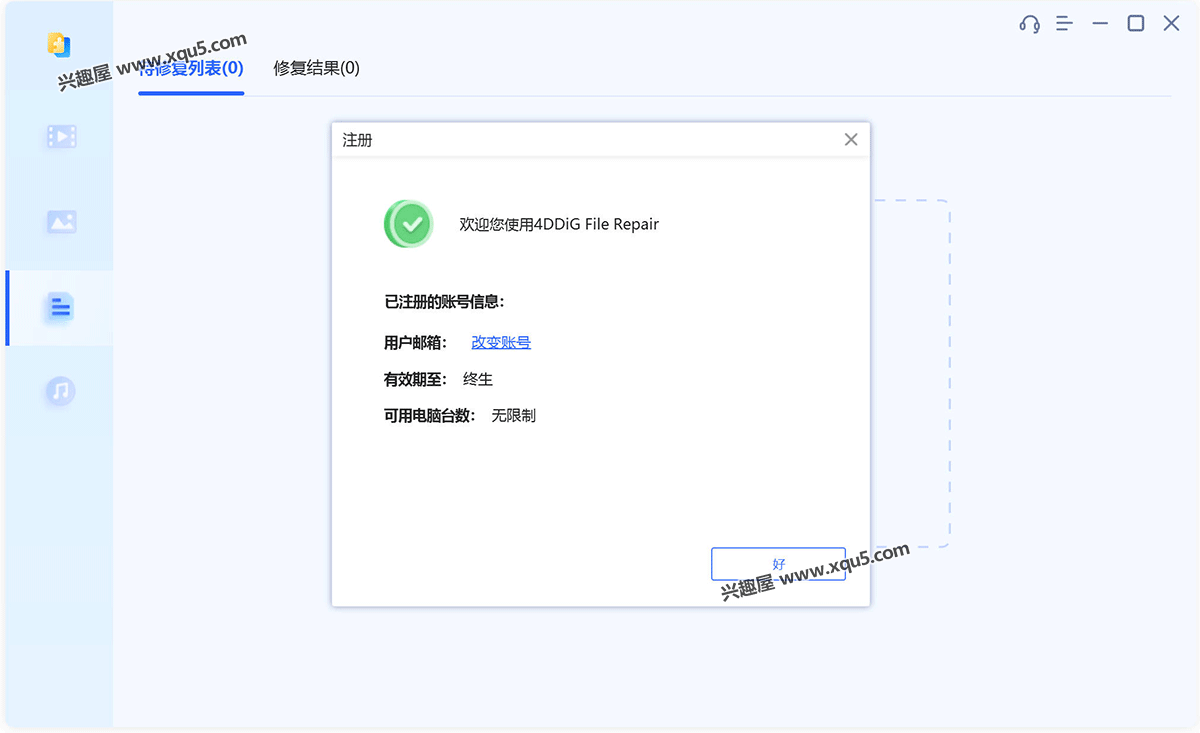
Task: Open the audio repair sidebar section
Action: pyautogui.click(x=61, y=390)
